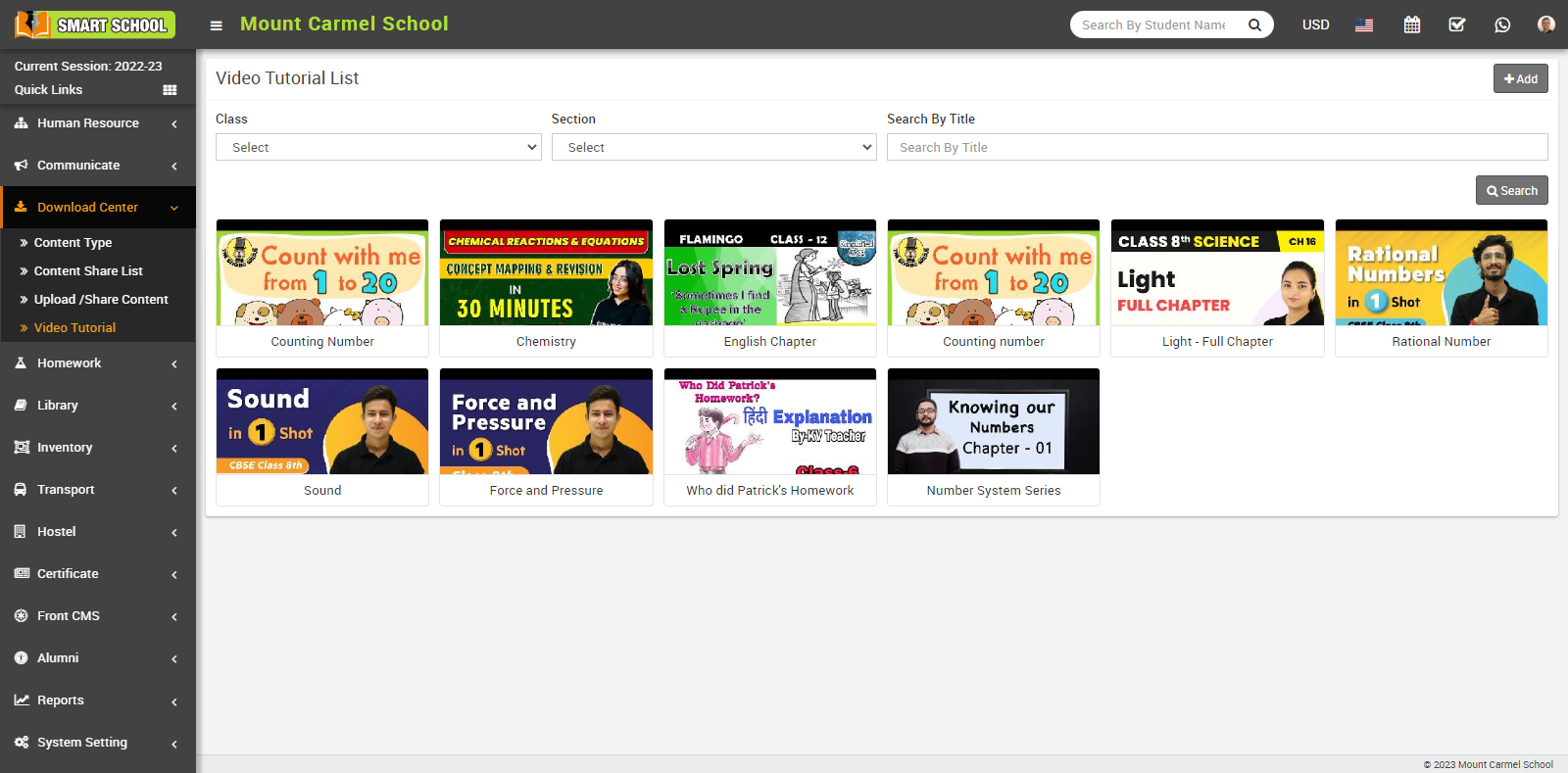Open the Class select dropdown
Image resolution: width=1568 pixels, height=773 pixels.
378,147
